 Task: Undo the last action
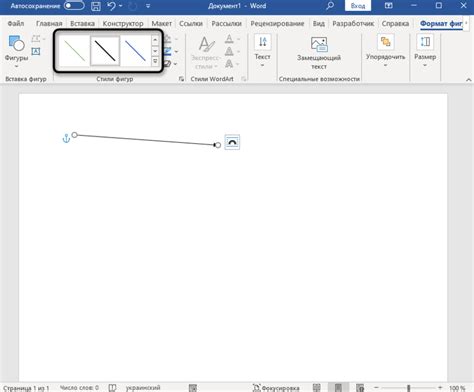112,6
